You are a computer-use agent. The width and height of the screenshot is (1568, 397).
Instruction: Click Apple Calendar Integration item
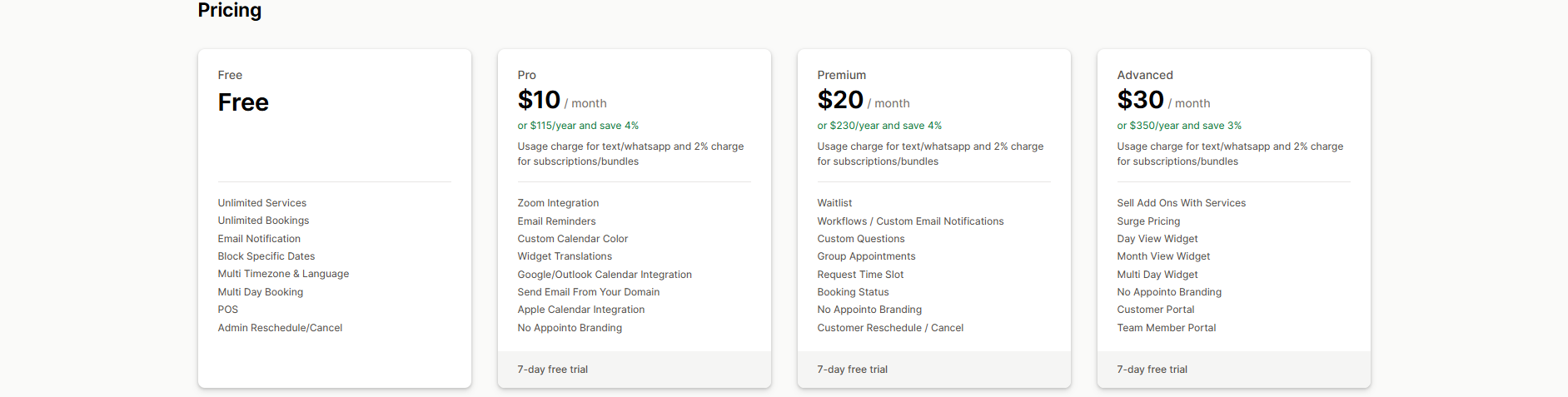point(580,310)
